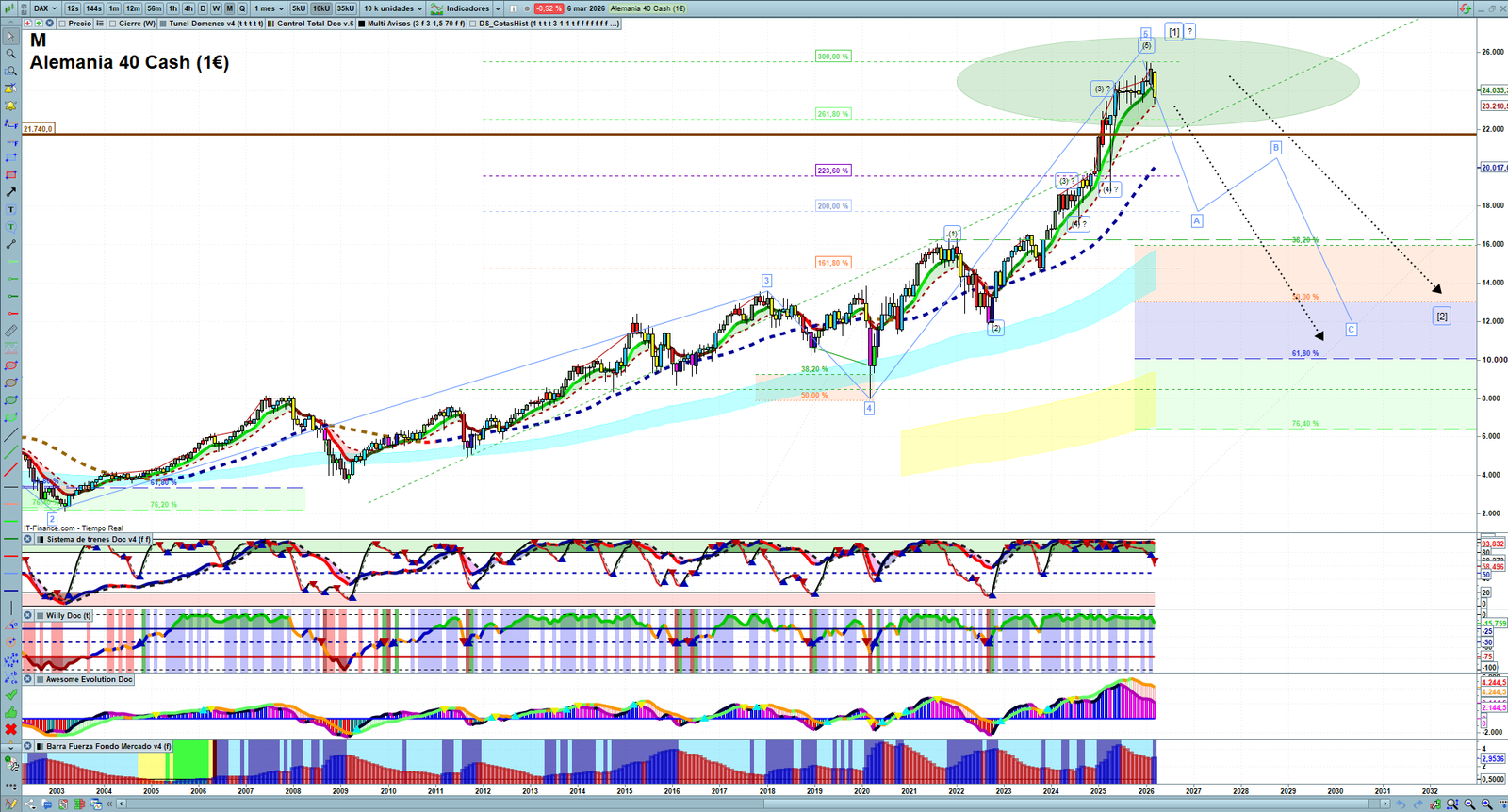Viewport: 1508px width, 812px height.
Task: Select the red ellipse drawing tool
Action: coord(11,365)
